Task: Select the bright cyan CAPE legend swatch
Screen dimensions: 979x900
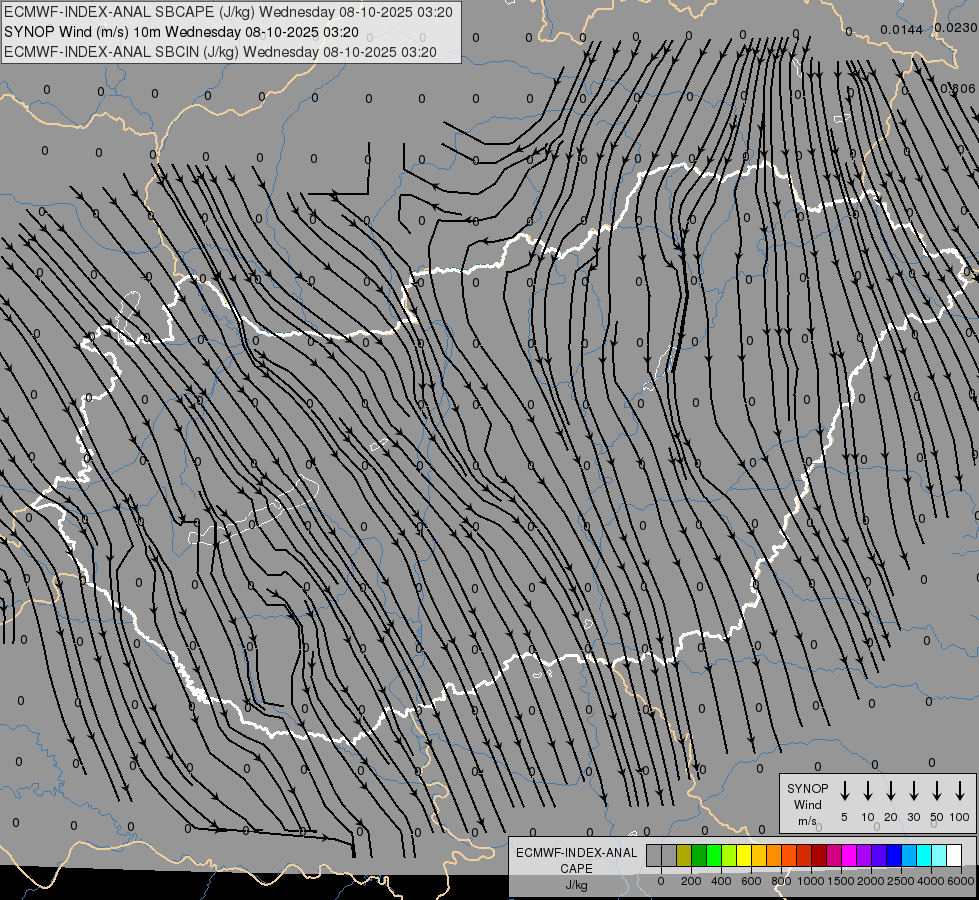Action: pyautogui.click(x=924, y=855)
